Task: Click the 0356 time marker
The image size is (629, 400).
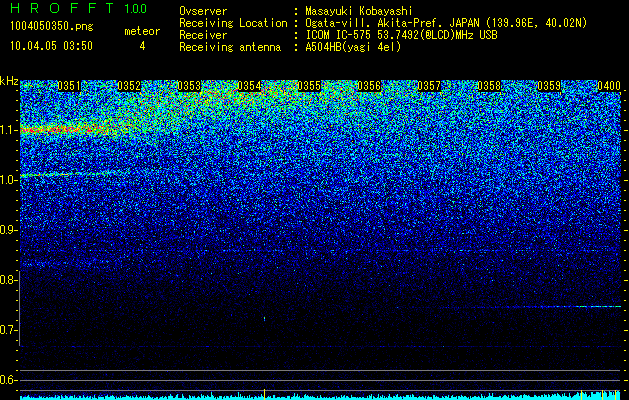Action: (x=369, y=86)
